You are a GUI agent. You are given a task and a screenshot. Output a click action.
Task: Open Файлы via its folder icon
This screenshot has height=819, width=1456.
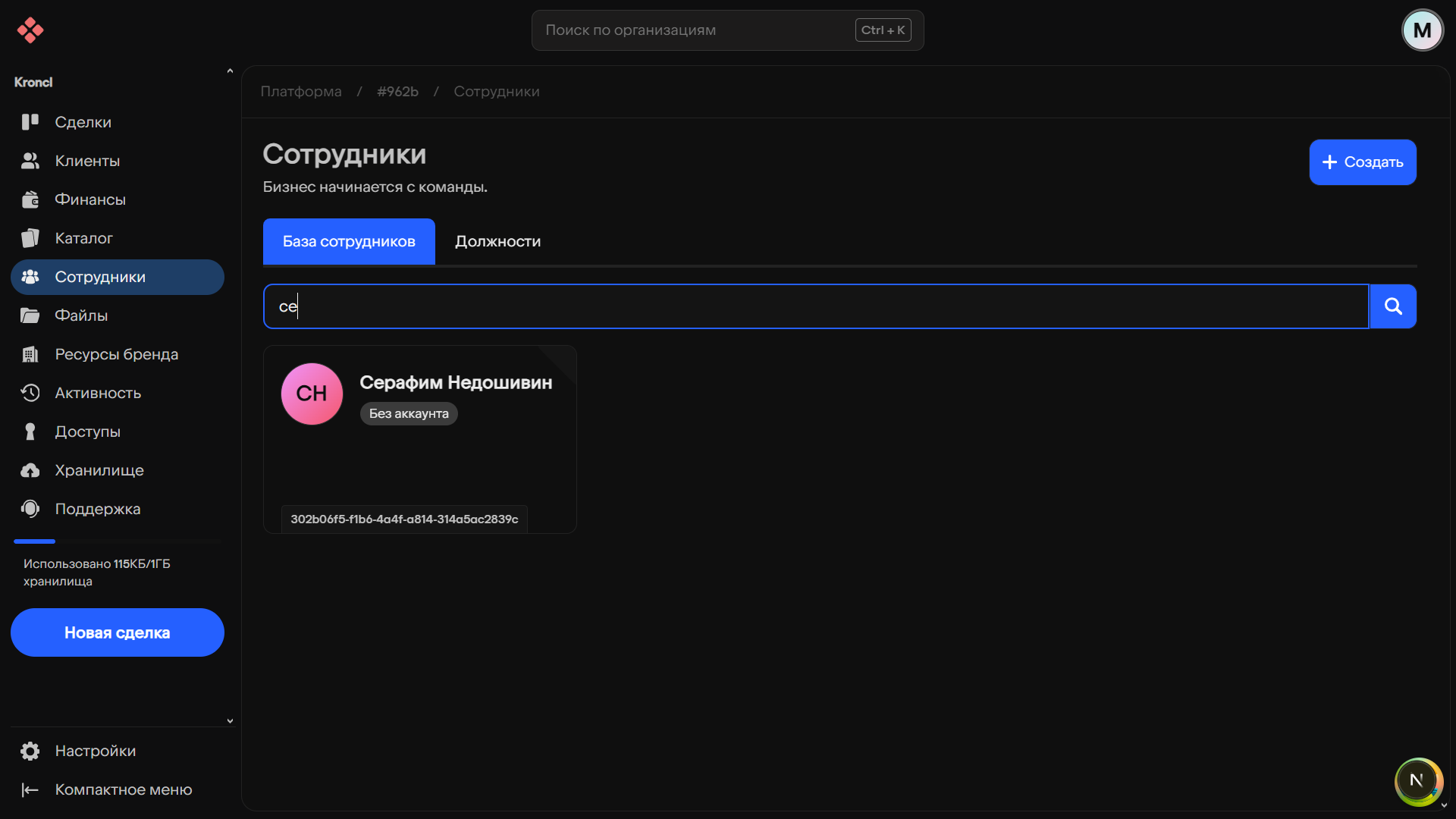[x=30, y=315]
